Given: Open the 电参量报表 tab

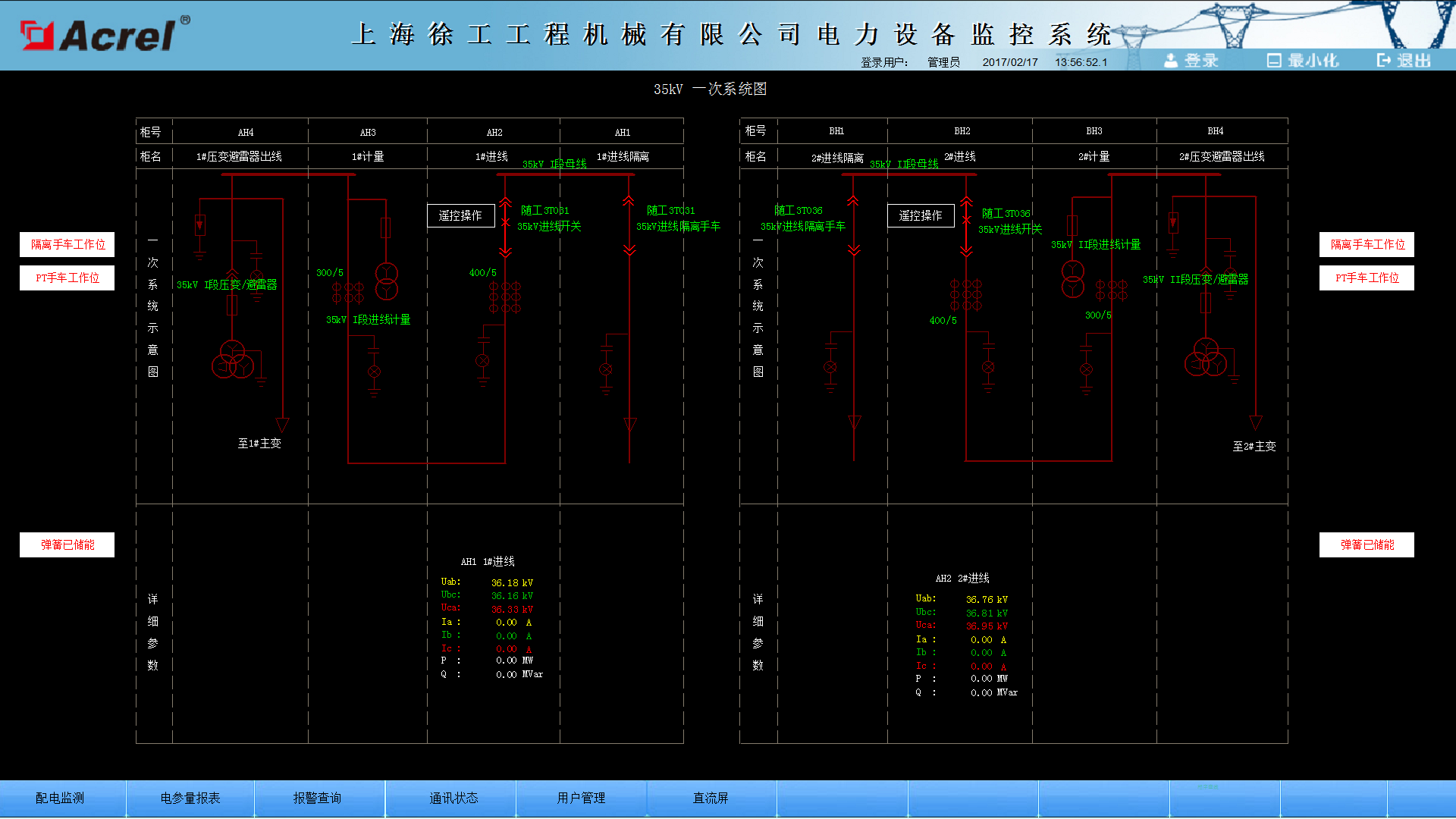Looking at the screenshot, I should pos(190,798).
